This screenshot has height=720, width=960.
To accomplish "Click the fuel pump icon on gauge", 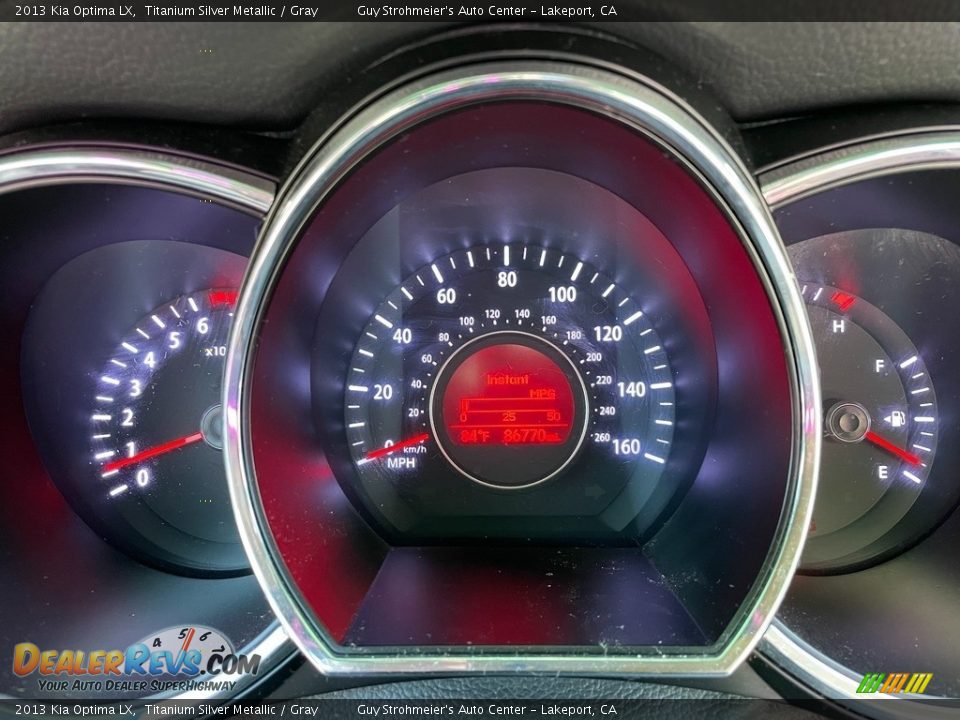I will coord(896,419).
